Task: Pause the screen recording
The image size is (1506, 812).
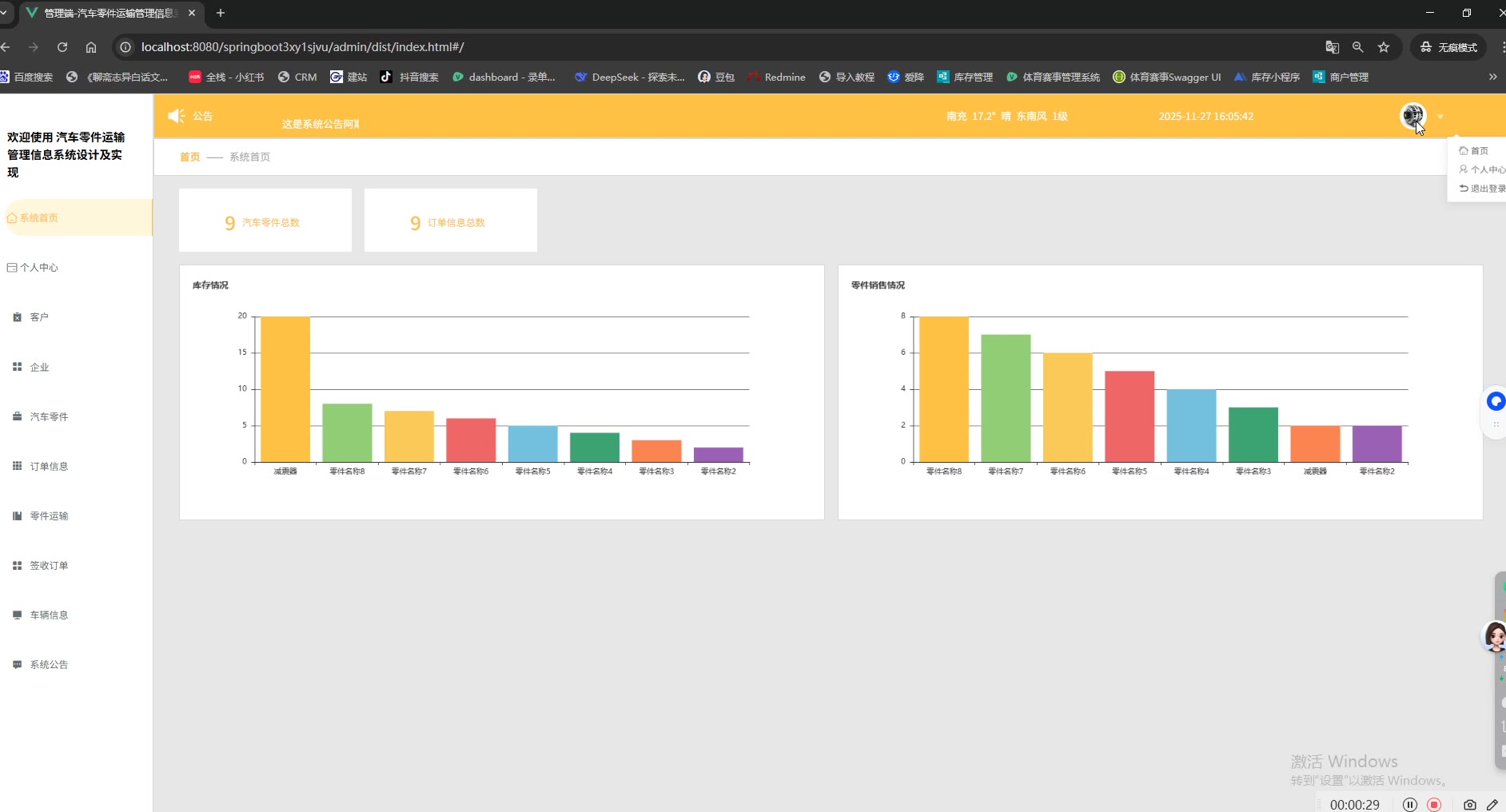Action: [x=1410, y=804]
